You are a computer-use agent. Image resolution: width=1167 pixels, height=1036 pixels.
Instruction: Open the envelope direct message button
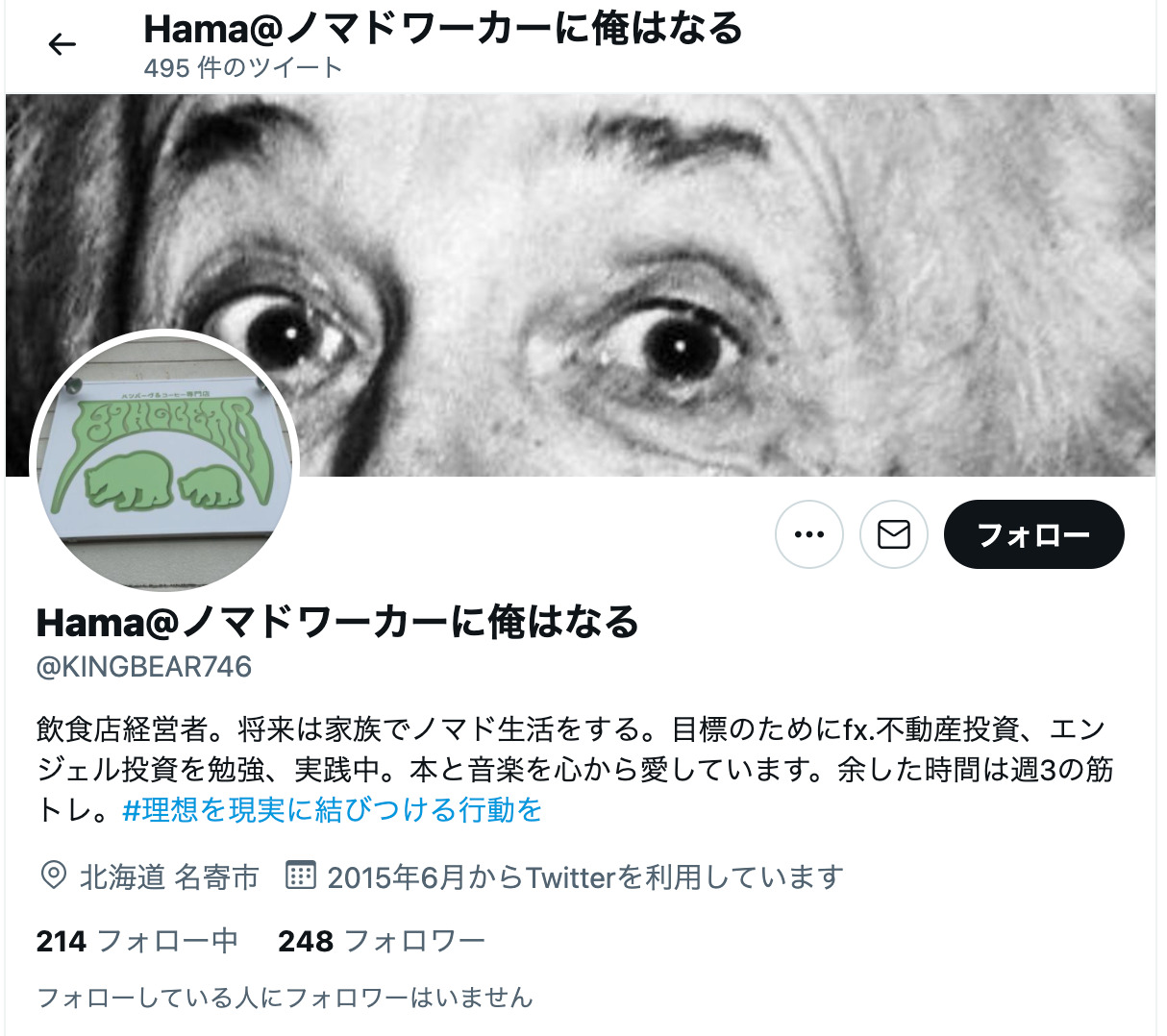[x=894, y=534]
